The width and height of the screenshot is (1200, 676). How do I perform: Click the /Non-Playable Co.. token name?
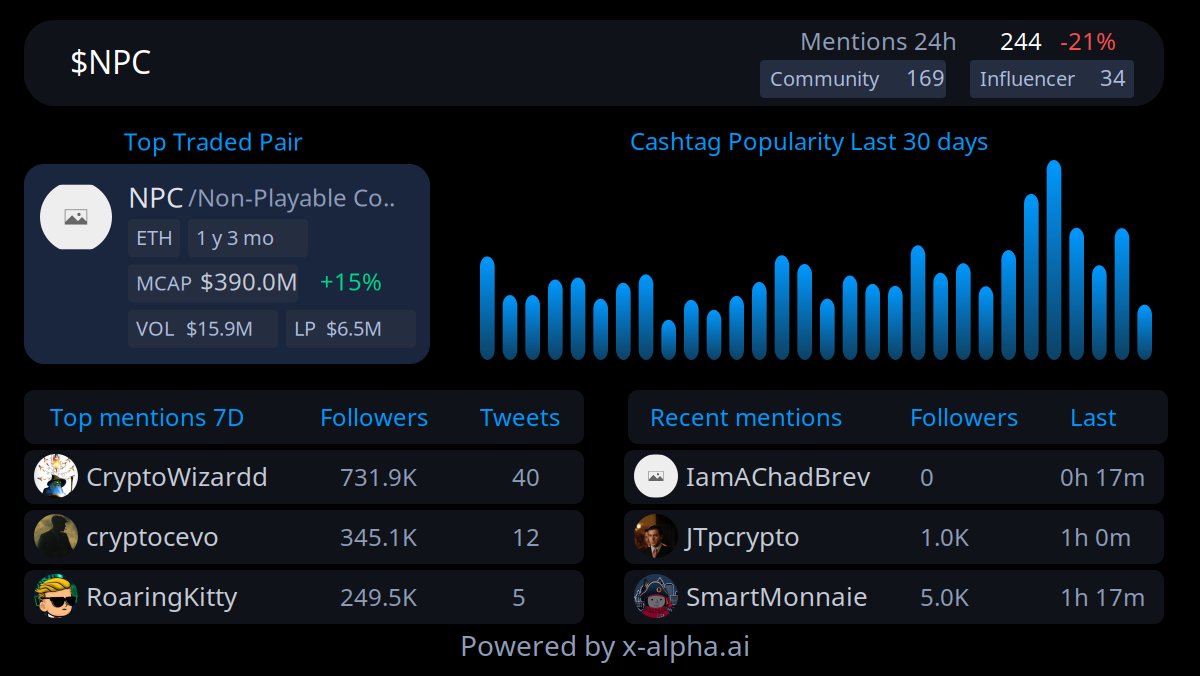pos(292,199)
